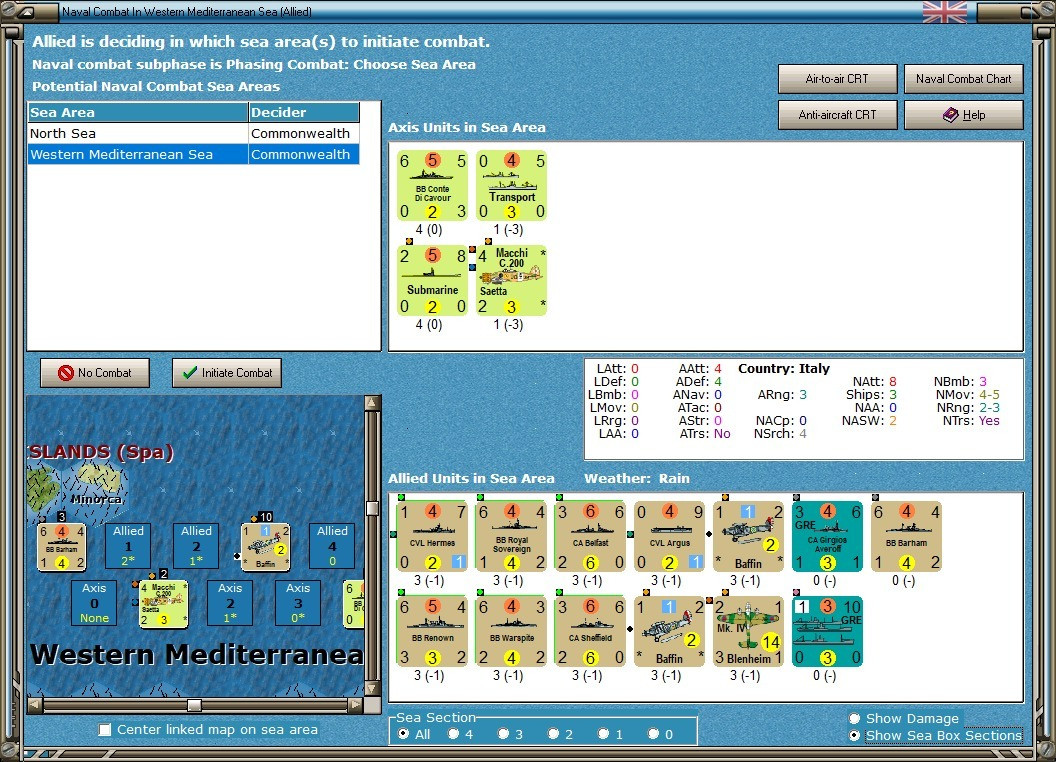Click the Initiate Combat button
This screenshot has height=762, width=1056.
coord(227,373)
